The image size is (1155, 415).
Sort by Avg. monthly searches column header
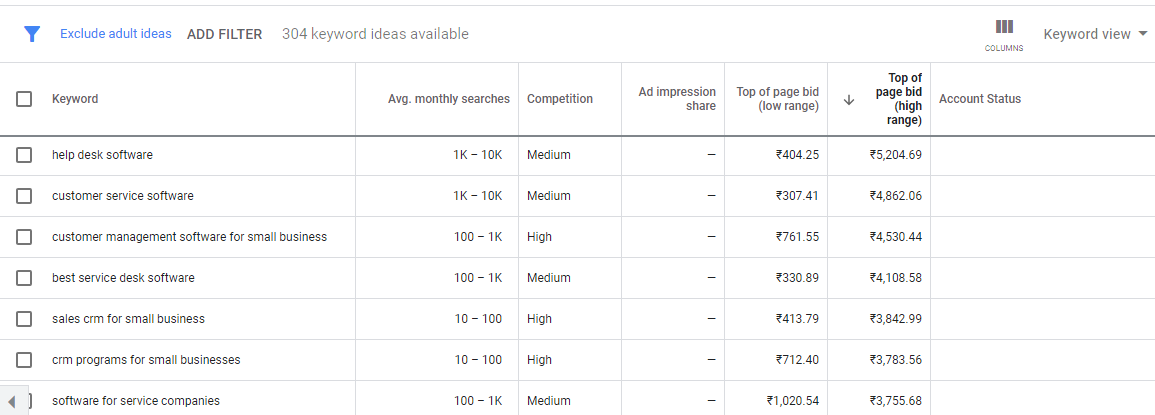(x=449, y=99)
